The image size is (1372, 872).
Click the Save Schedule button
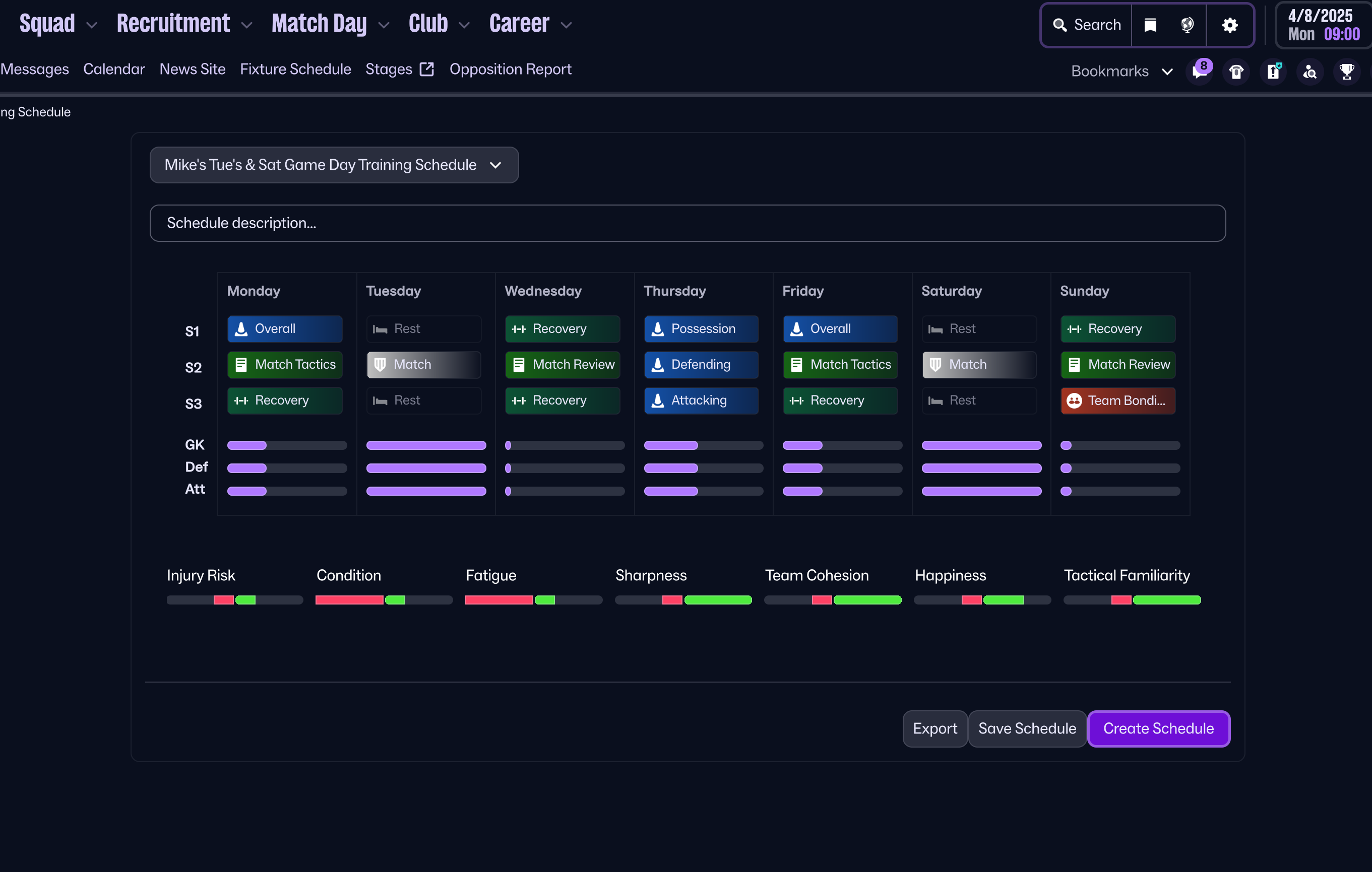(1027, 728)
